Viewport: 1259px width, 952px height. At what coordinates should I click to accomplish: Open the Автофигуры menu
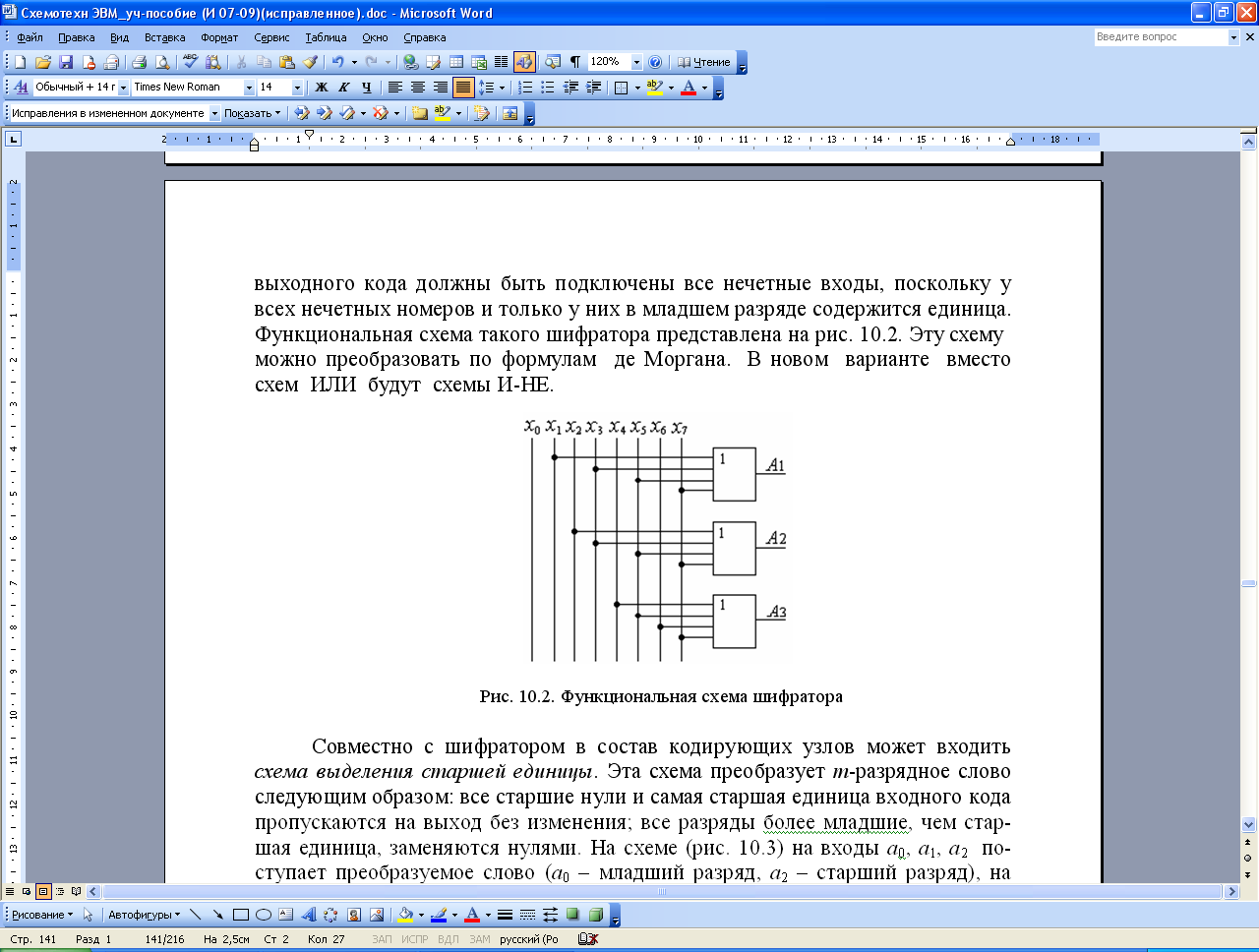coord(144,915)
